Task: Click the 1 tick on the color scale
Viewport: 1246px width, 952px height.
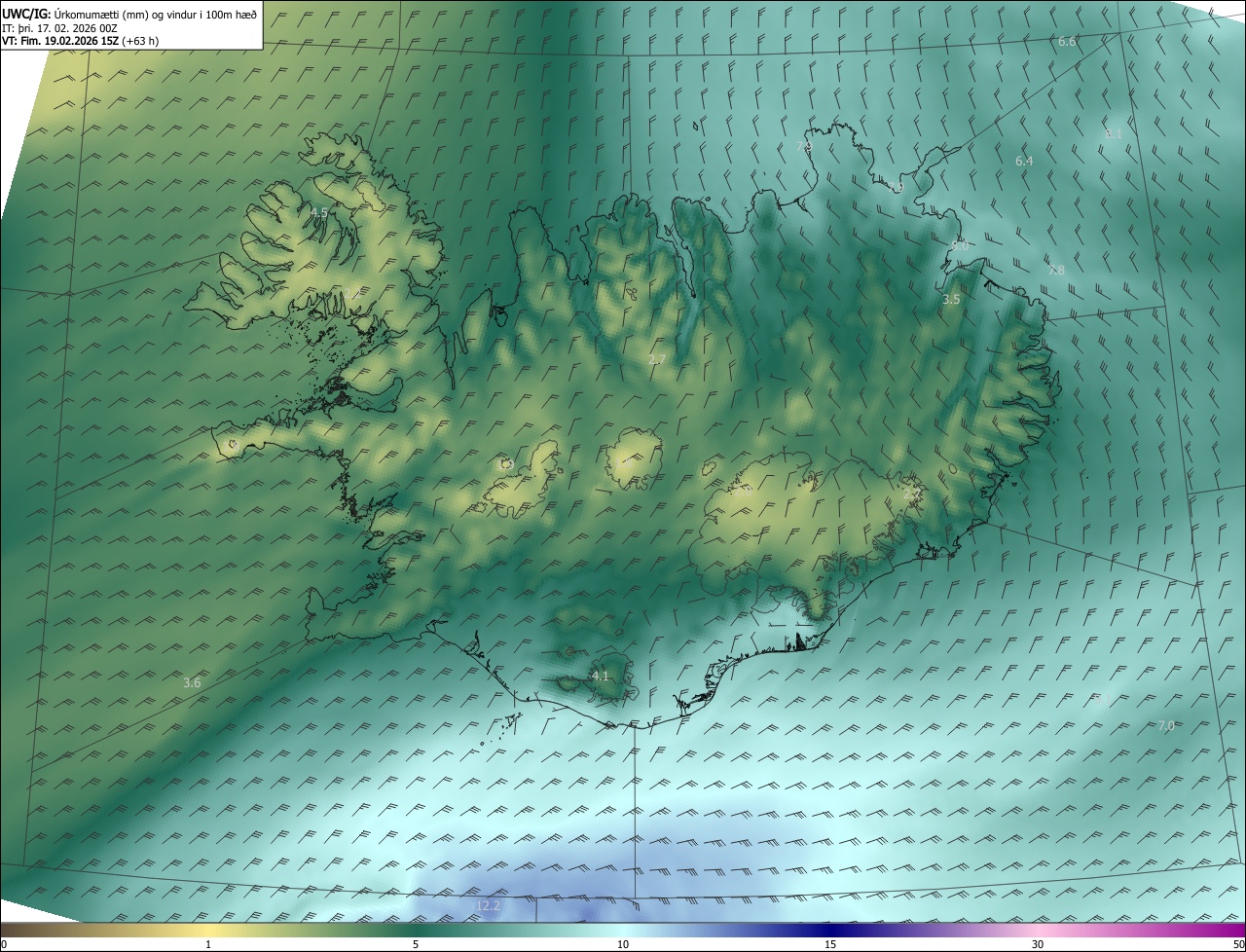Action: [208, 944]
